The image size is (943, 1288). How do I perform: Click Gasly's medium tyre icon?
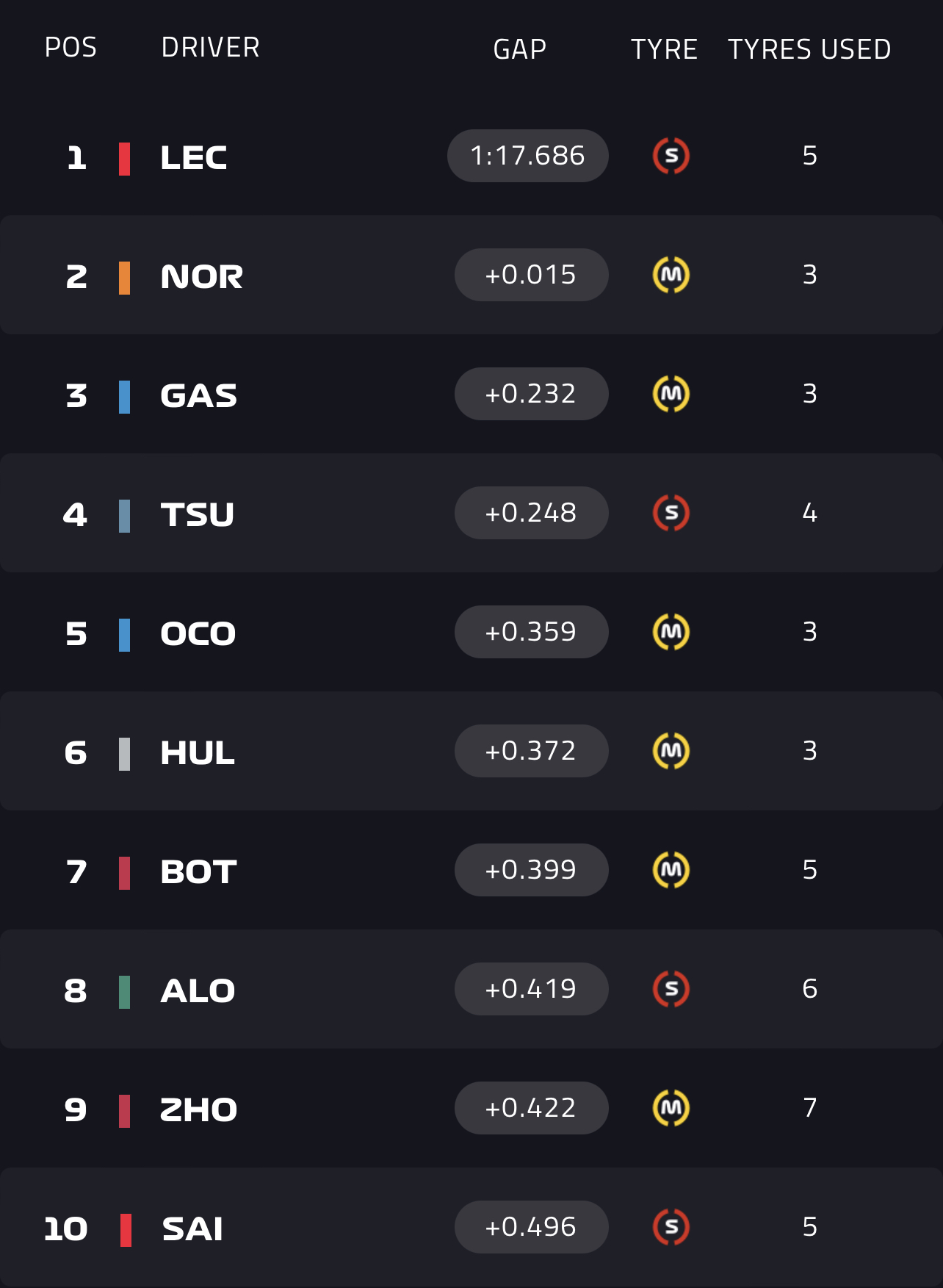click(x=671, y=394)
